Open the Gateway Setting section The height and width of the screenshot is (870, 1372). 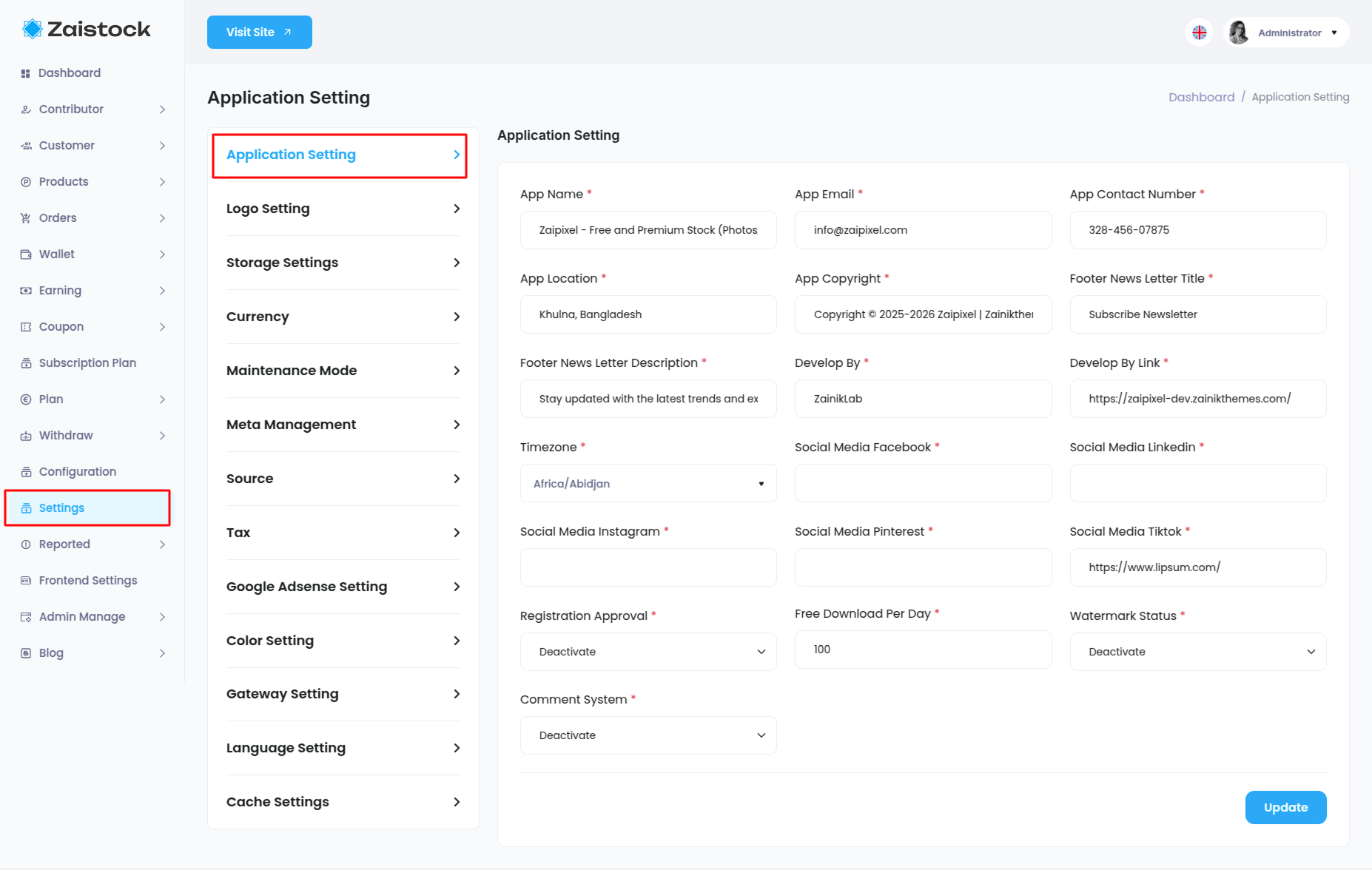tap(343, 694)
